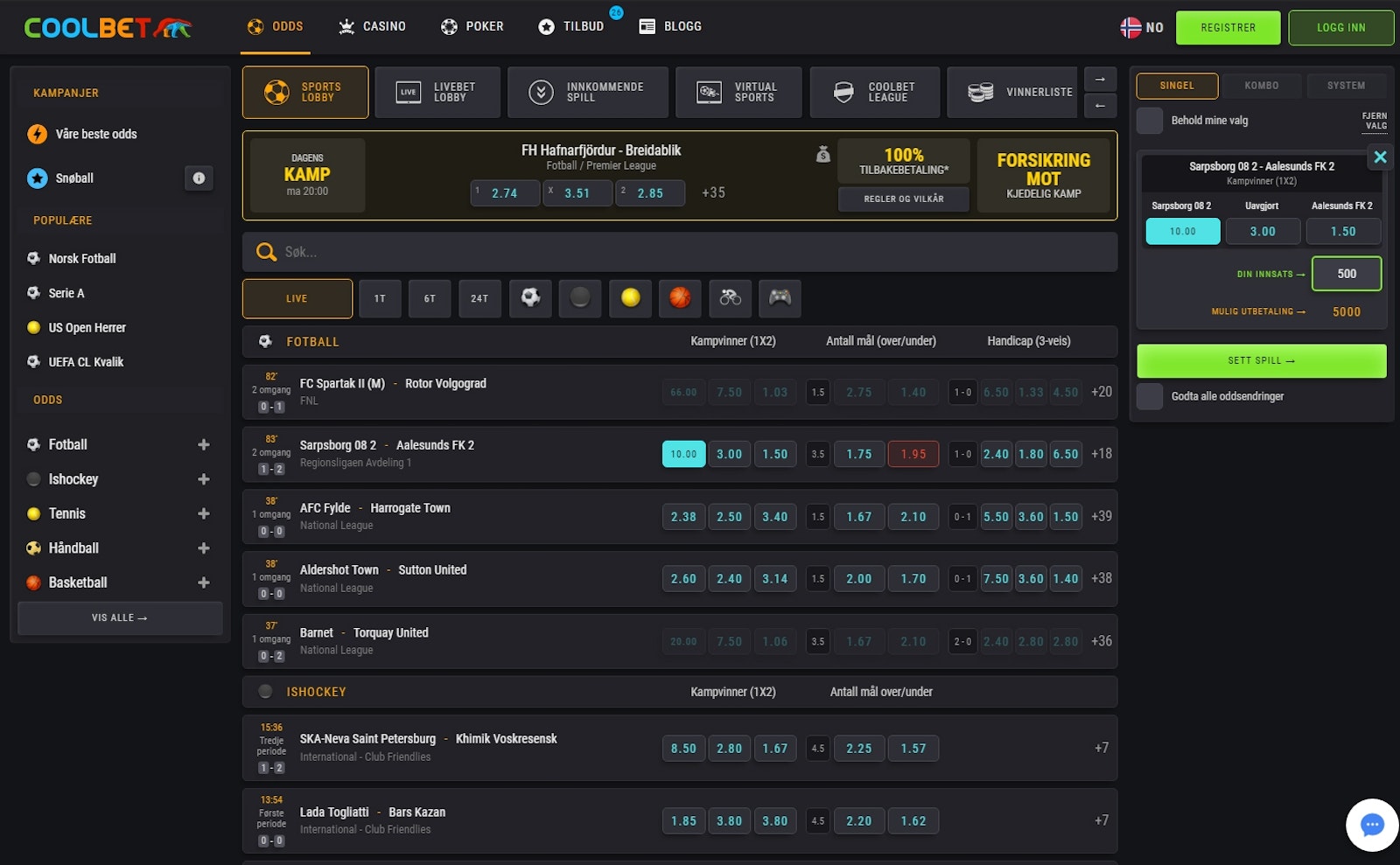Open the NO language selector
This screenshot has height=865, width=1400.
click(x=1142, y=28)
